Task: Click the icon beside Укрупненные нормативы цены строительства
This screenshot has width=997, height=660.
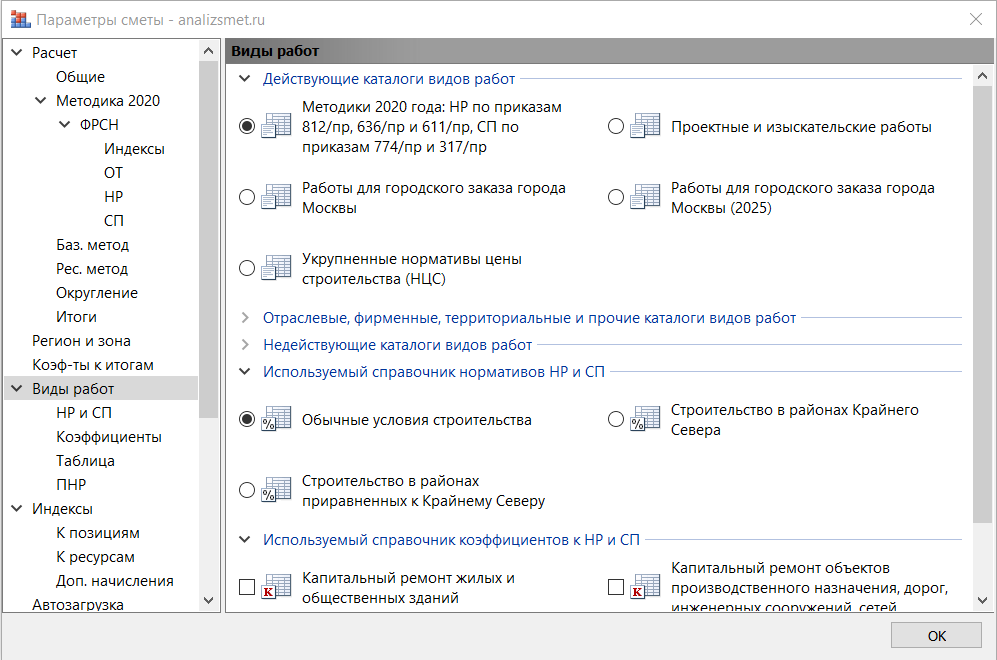Action: [277, 268]
